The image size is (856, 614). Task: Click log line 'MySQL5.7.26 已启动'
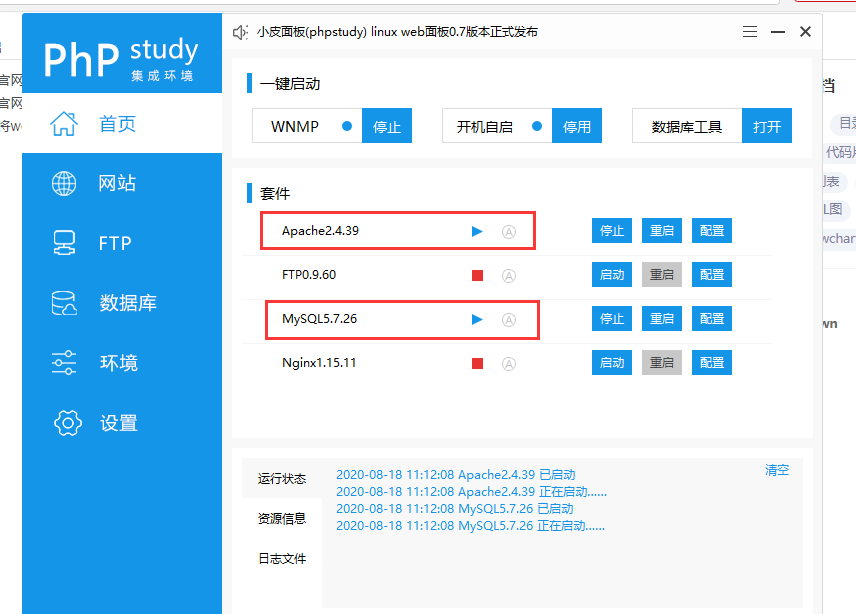point(455,509)
